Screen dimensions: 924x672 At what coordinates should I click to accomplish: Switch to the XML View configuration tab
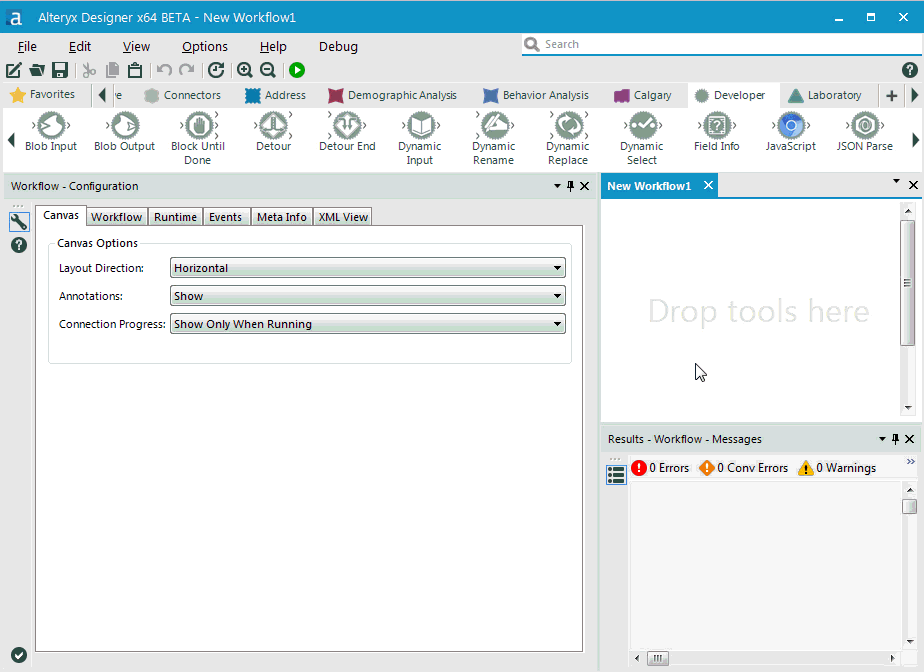pos(342,216)
